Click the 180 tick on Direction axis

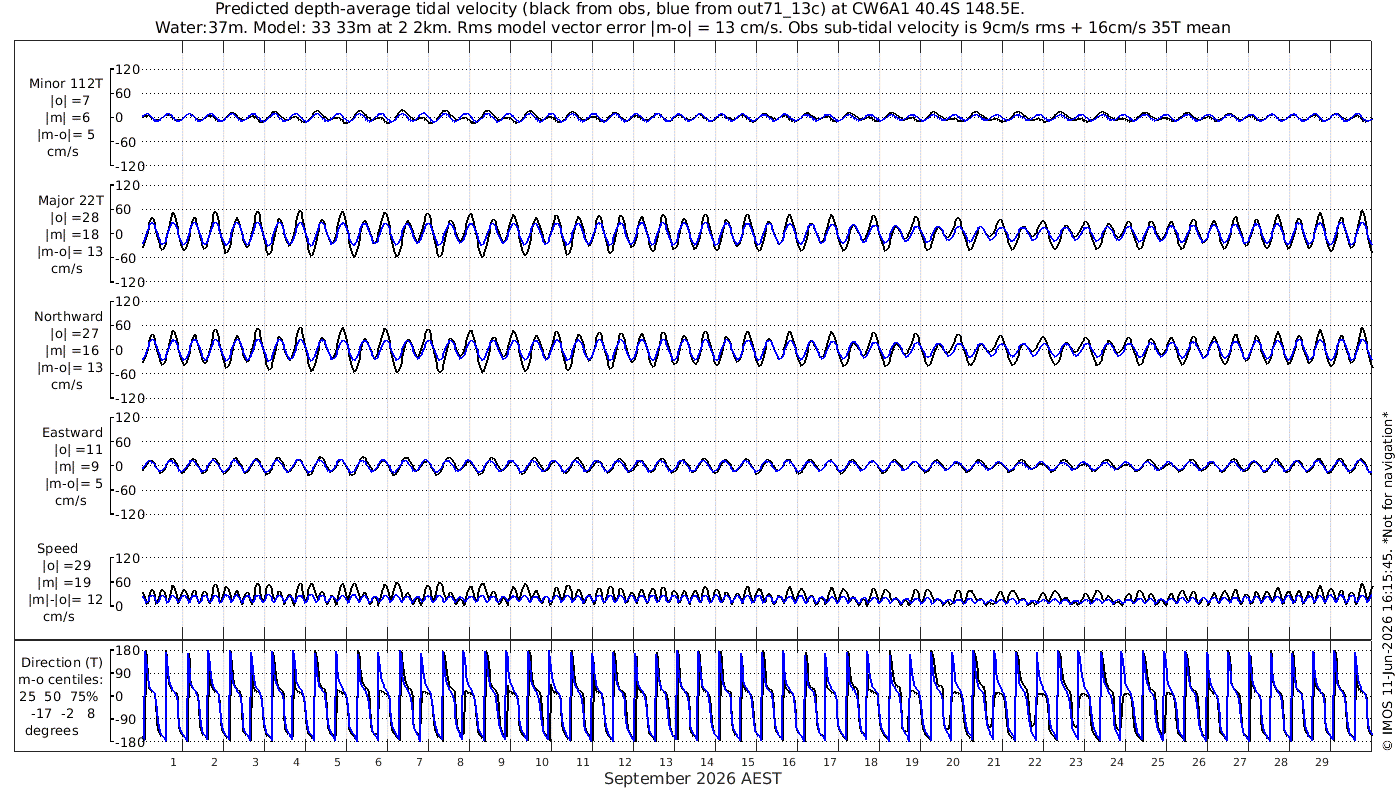pyautogui.click(x=126, y=651)
